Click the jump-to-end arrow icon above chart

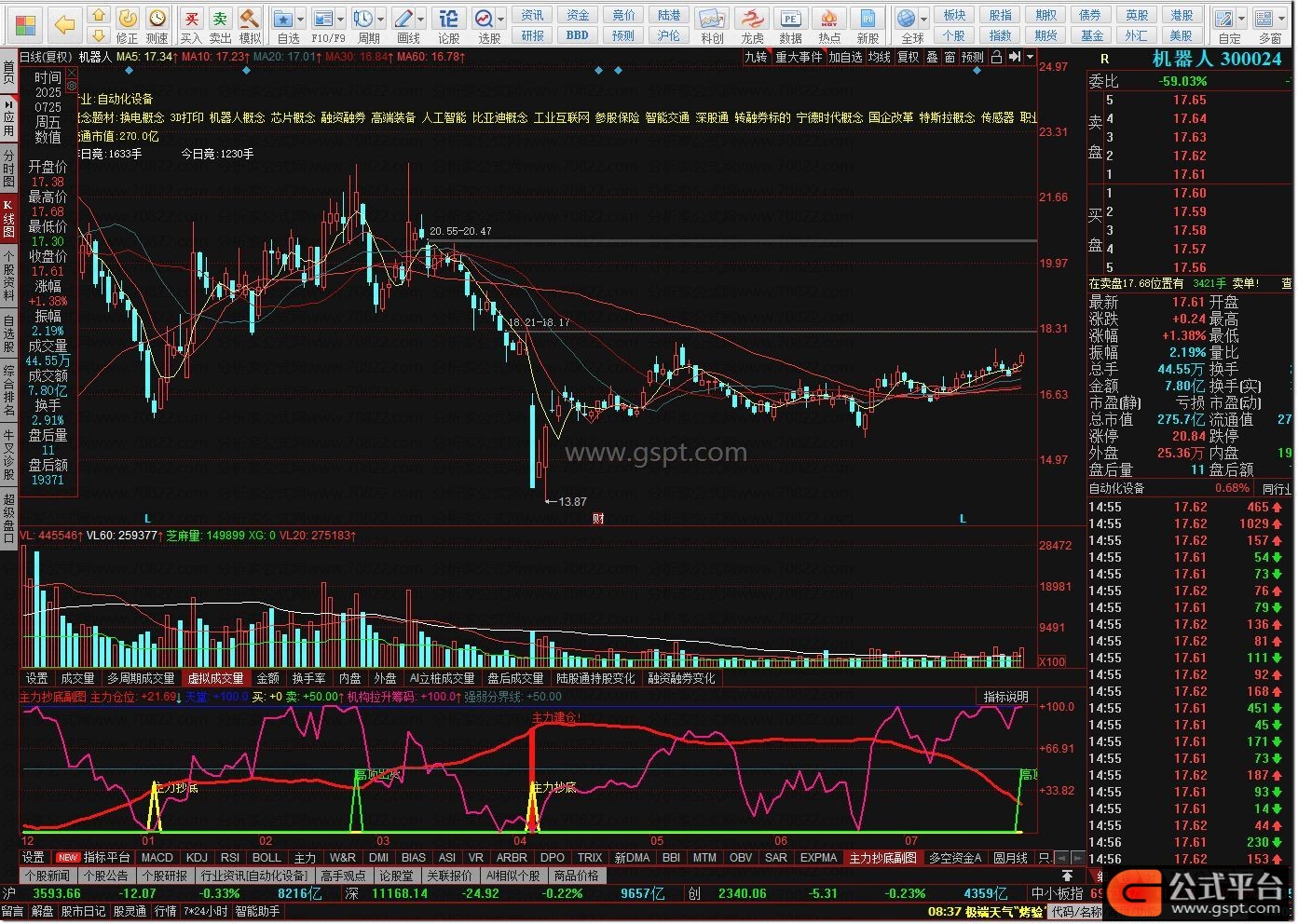[x=1015, y=57]
